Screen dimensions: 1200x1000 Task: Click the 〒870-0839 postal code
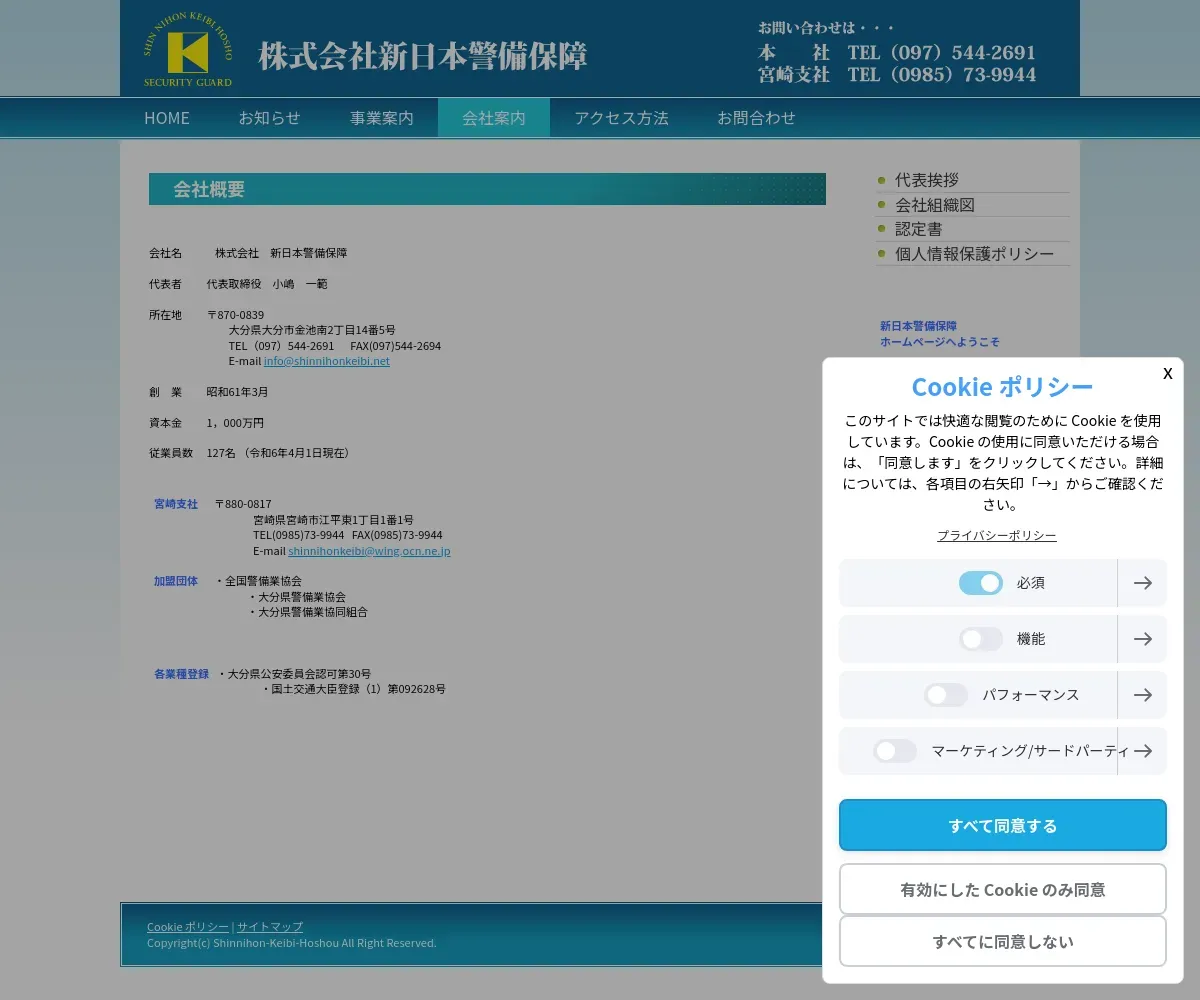click(235, 315)
